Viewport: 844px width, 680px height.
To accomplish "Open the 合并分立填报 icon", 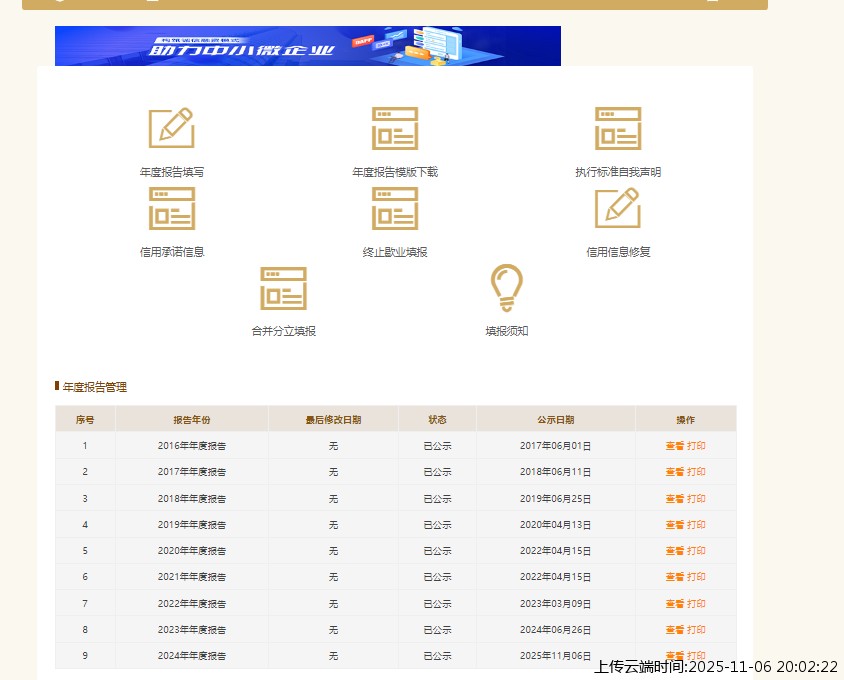I will coord(283,288).
